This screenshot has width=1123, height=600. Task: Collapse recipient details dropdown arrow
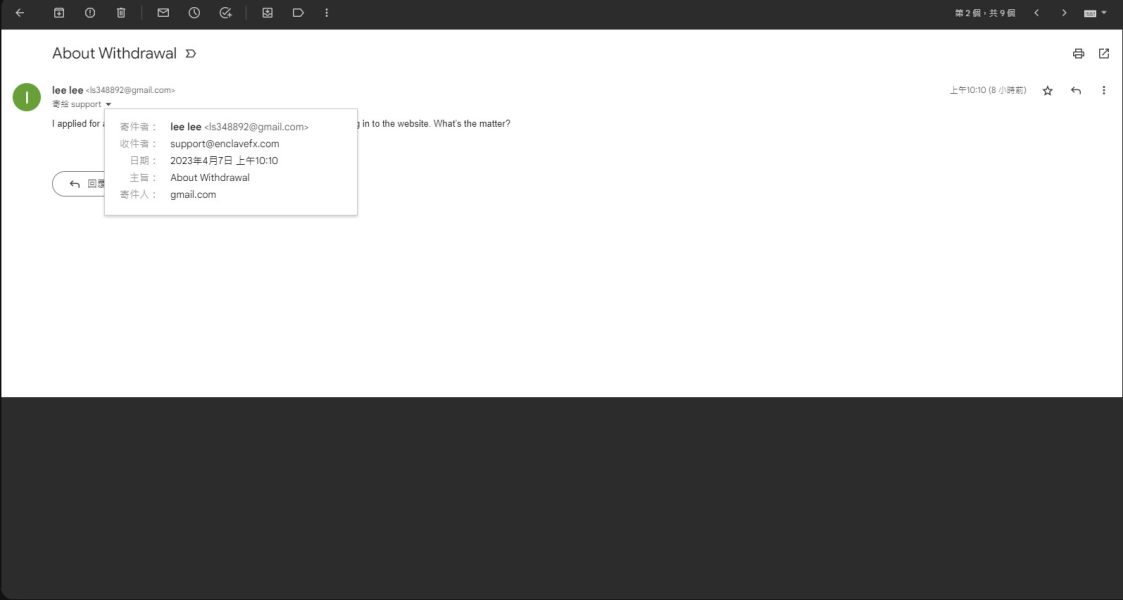click(x=108, y=105)
